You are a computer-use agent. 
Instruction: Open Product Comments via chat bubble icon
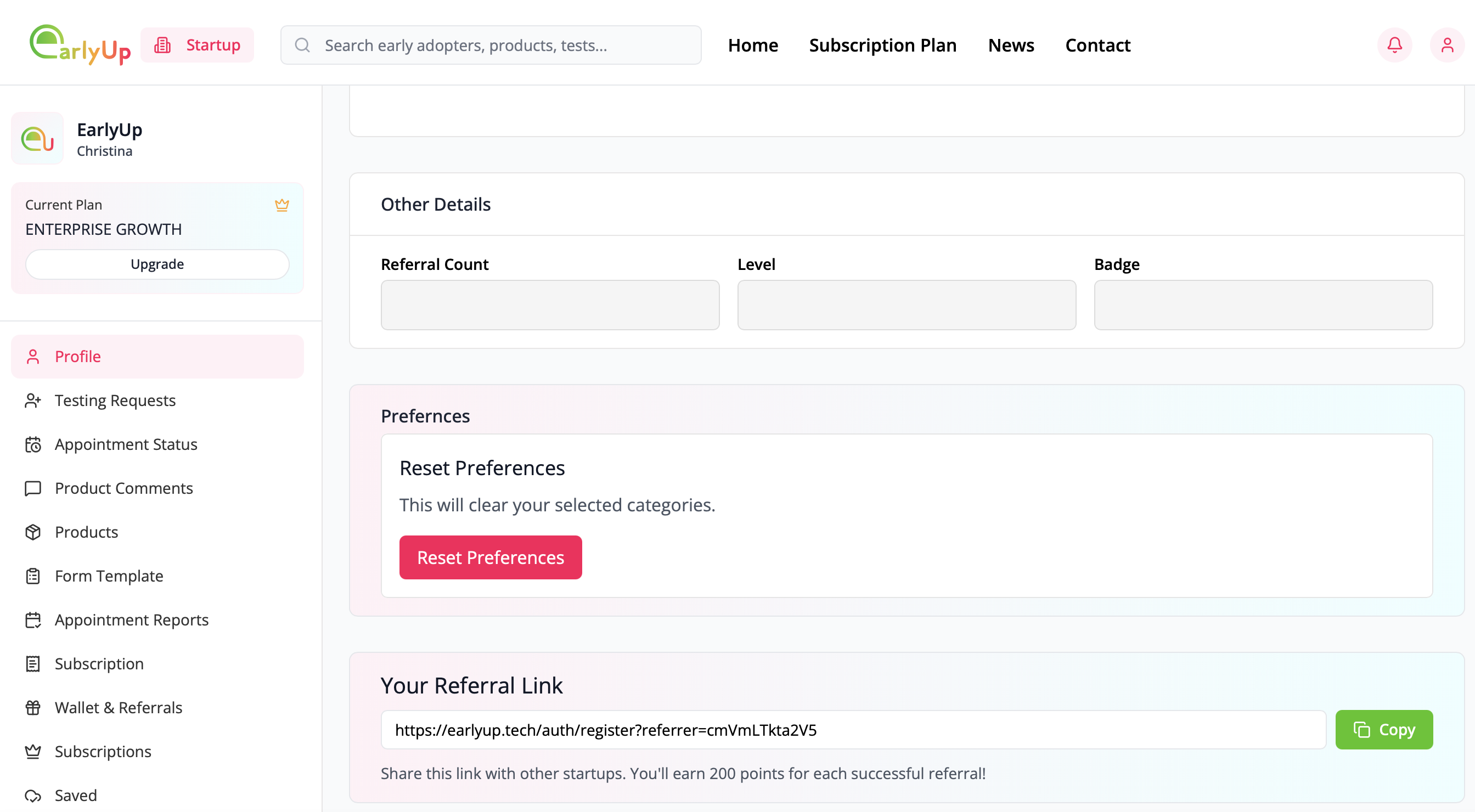click(32, 488)
